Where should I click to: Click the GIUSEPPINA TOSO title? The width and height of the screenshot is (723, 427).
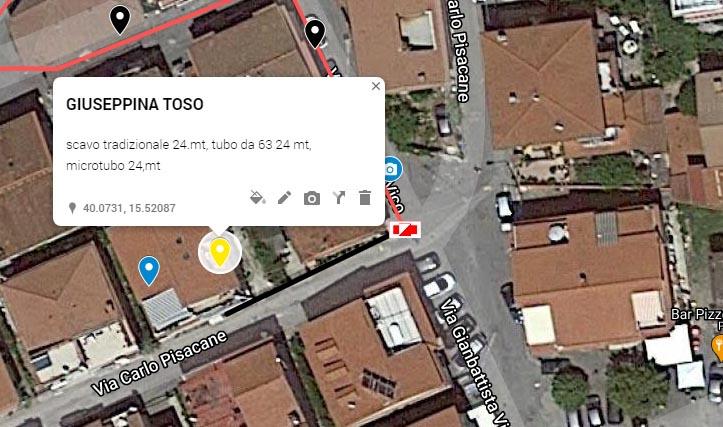[x=135, y=104]
